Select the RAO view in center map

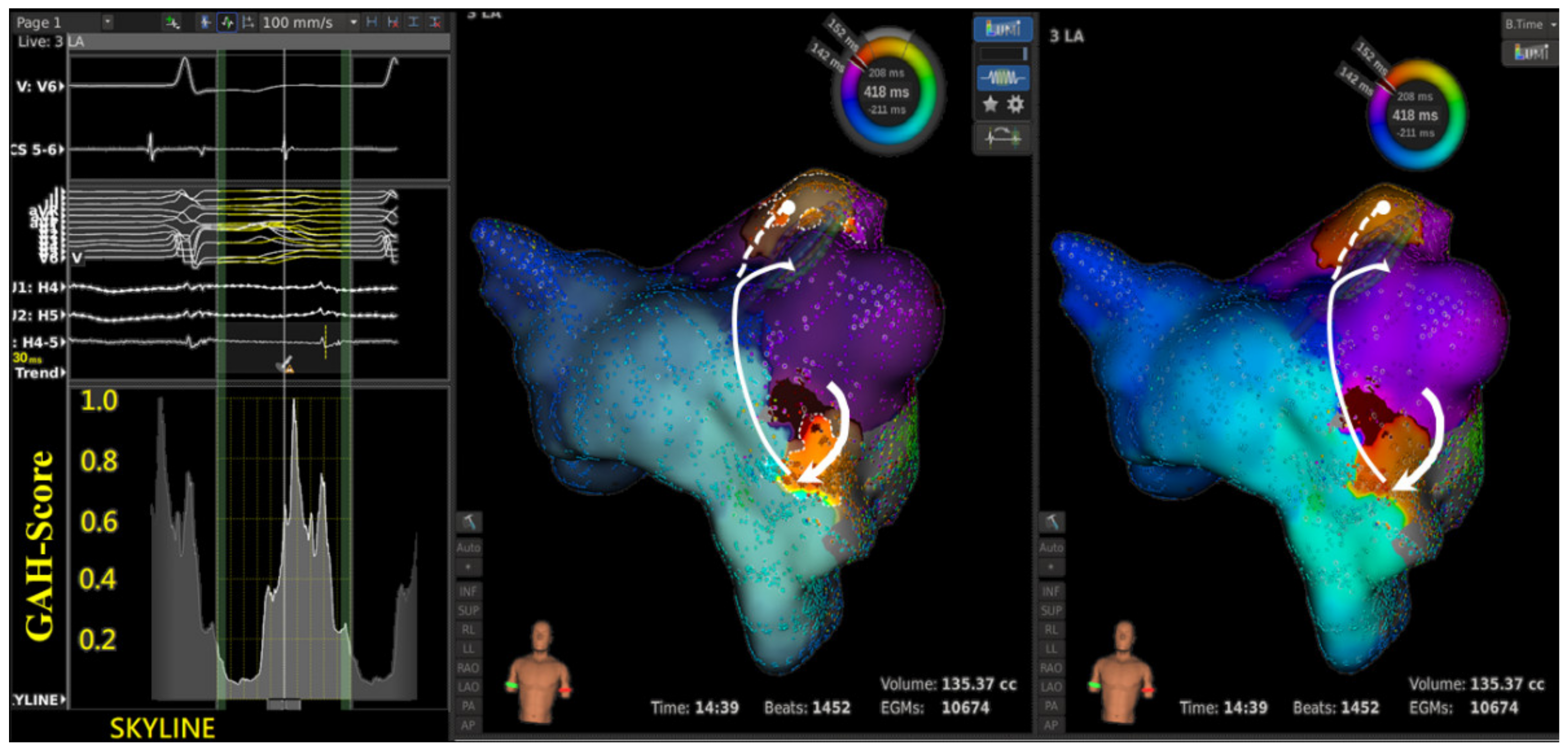tap(468, 668)
